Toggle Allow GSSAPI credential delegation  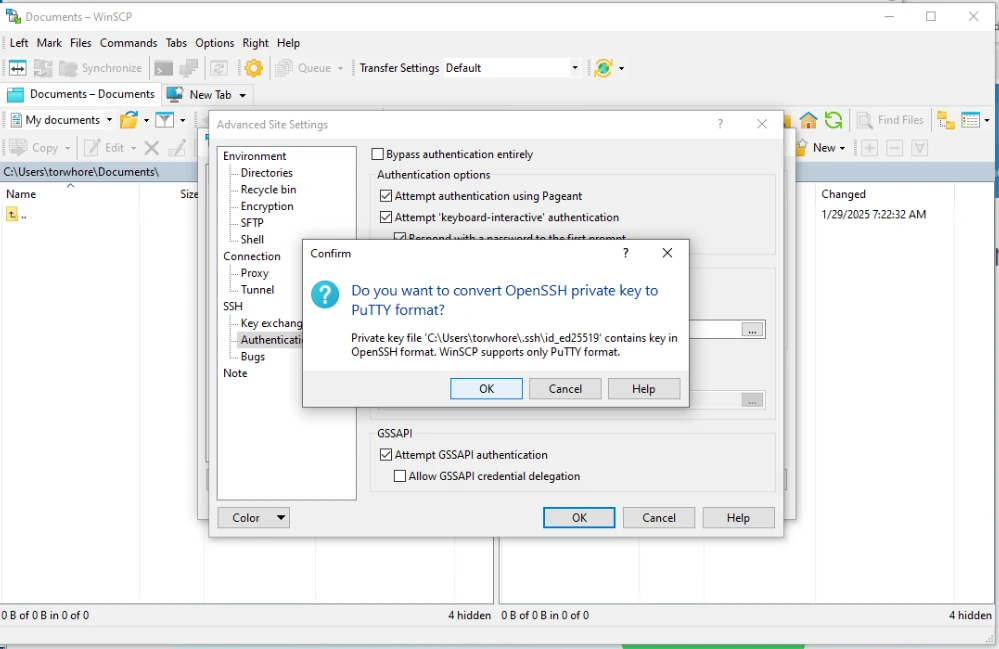400,477
